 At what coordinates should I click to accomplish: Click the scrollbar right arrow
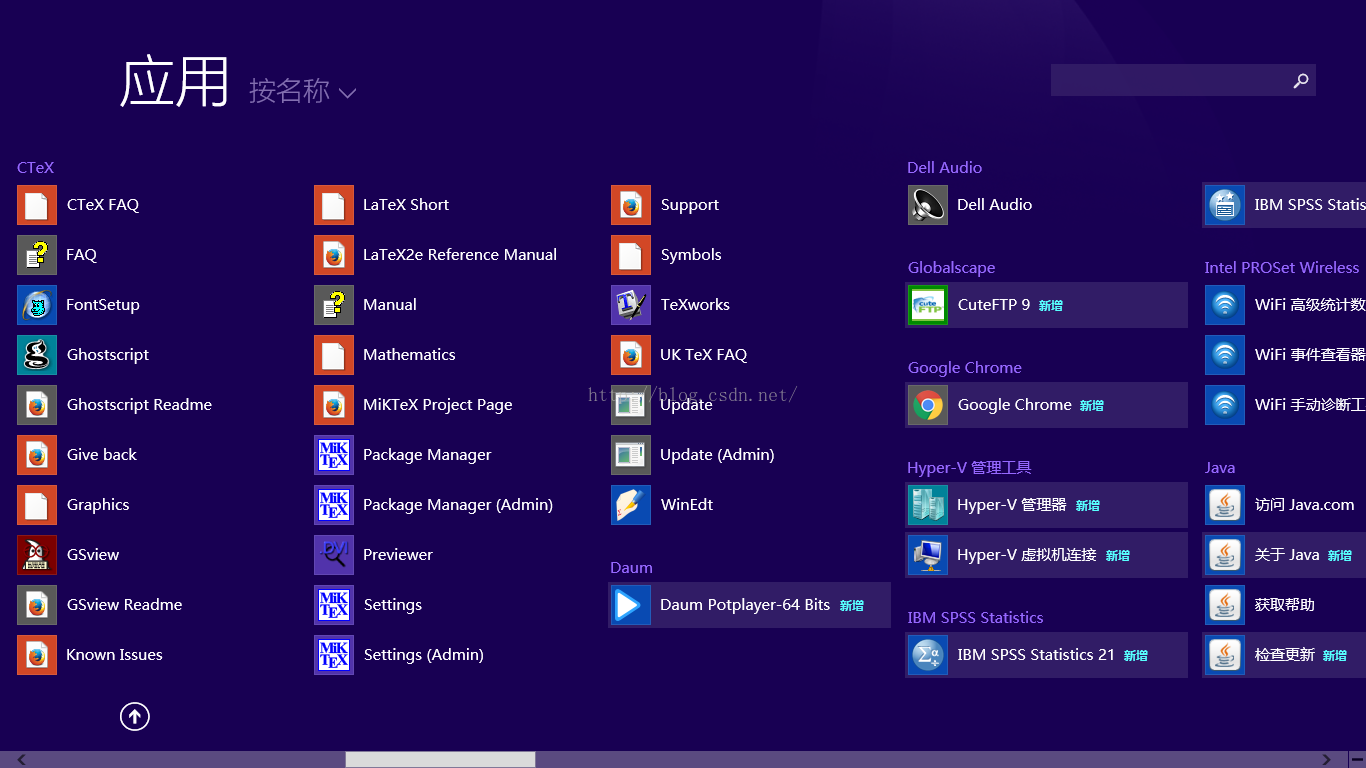point(1327,760)
